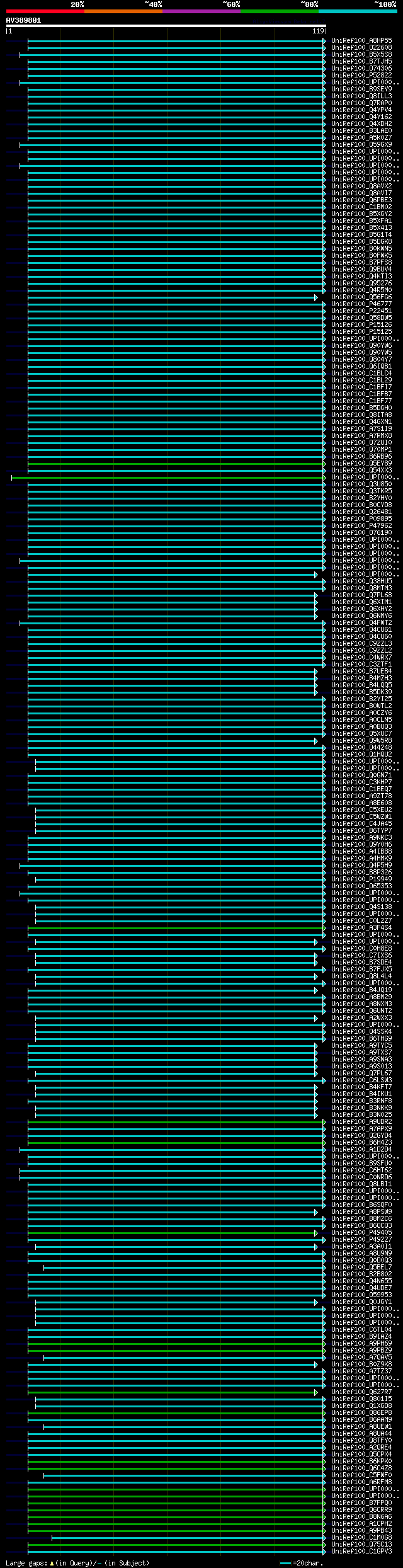Select the UniRef100_P46777 label

coord(361,304)
